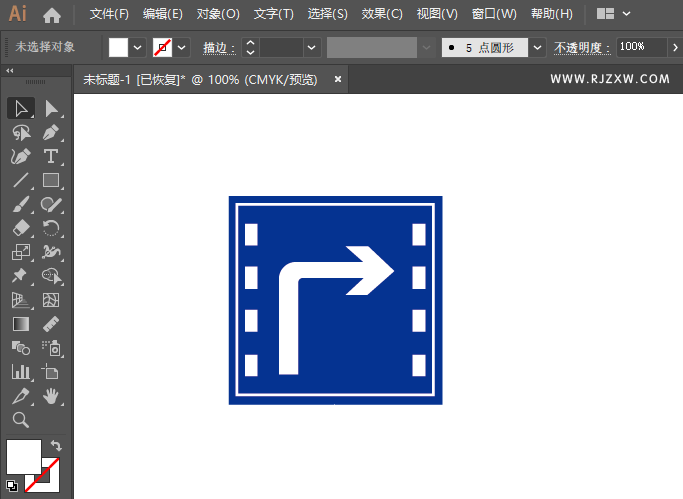This screenshot has width=683, height=499.
Task: Select the Type tool
Action: pos(51,157)
